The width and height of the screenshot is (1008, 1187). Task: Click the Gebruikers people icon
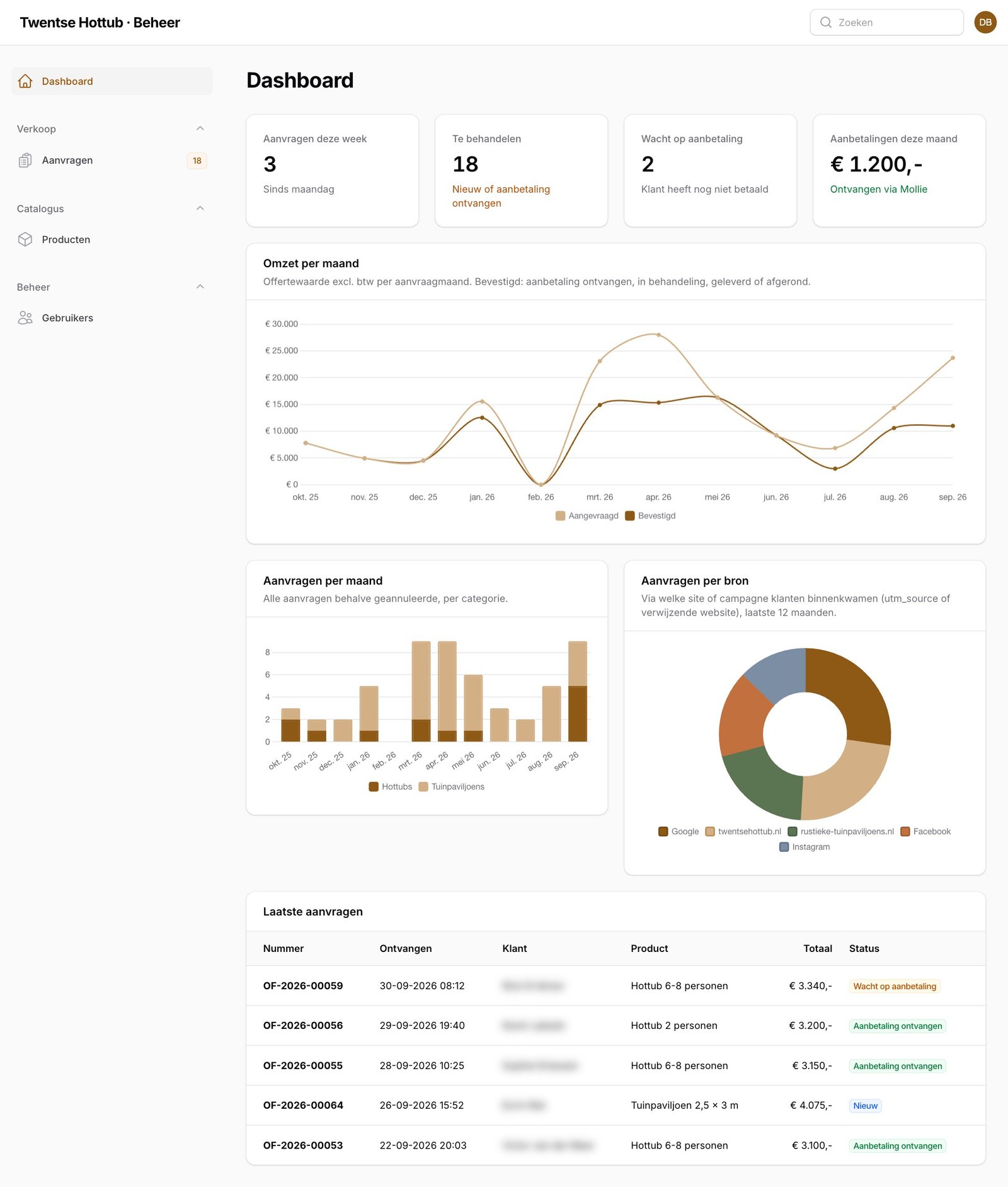point(25,318)
